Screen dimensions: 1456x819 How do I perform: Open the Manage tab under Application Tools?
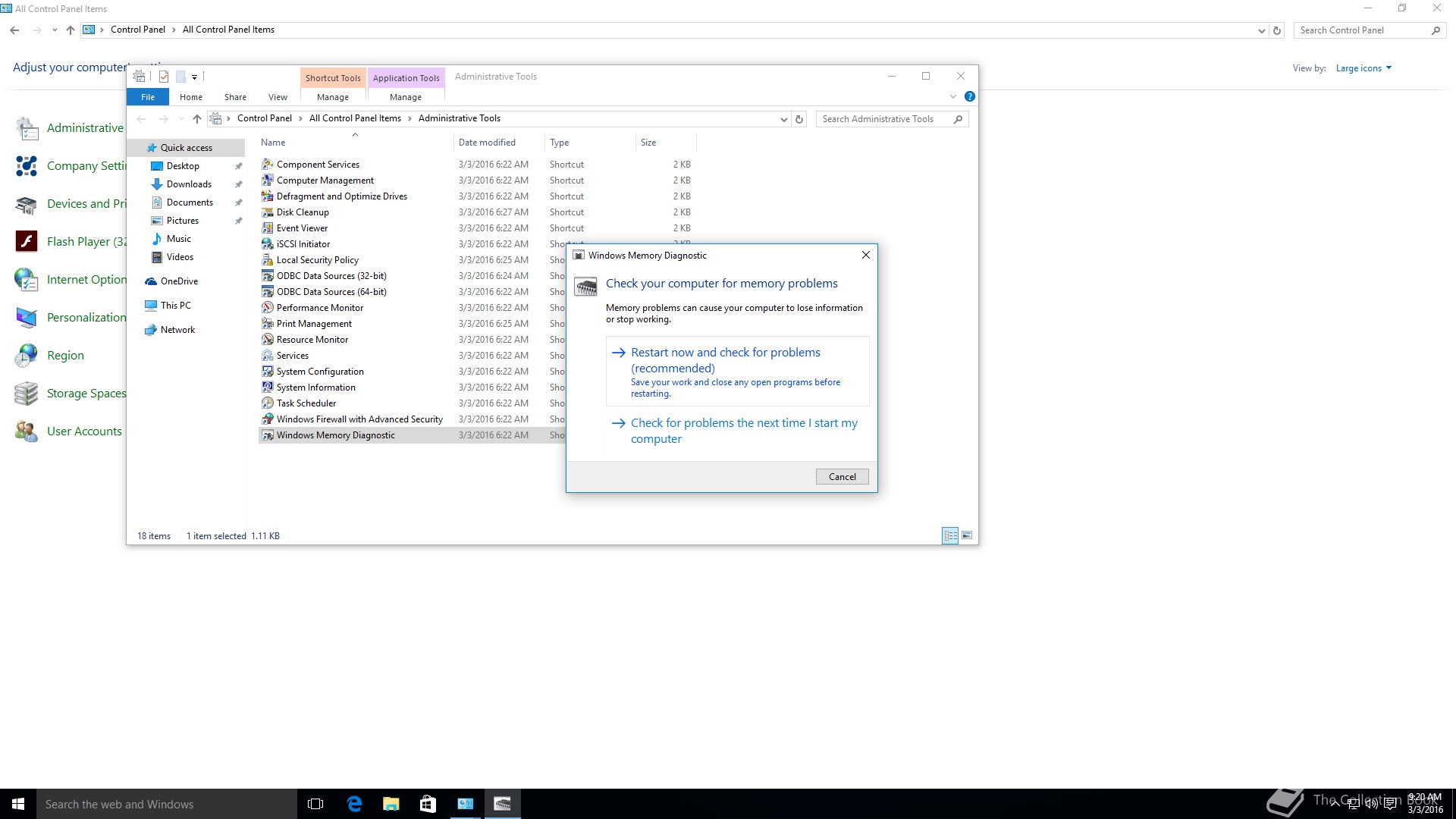click(406, 97)
